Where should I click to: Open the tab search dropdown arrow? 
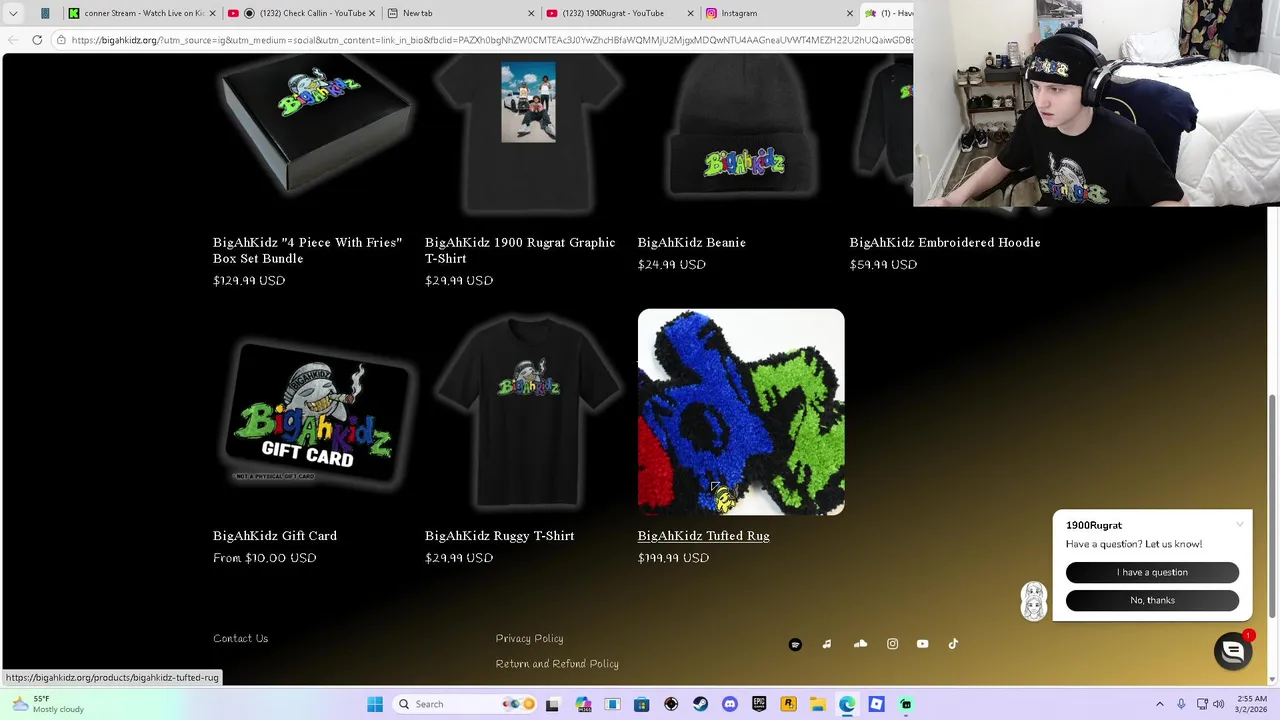13,13
